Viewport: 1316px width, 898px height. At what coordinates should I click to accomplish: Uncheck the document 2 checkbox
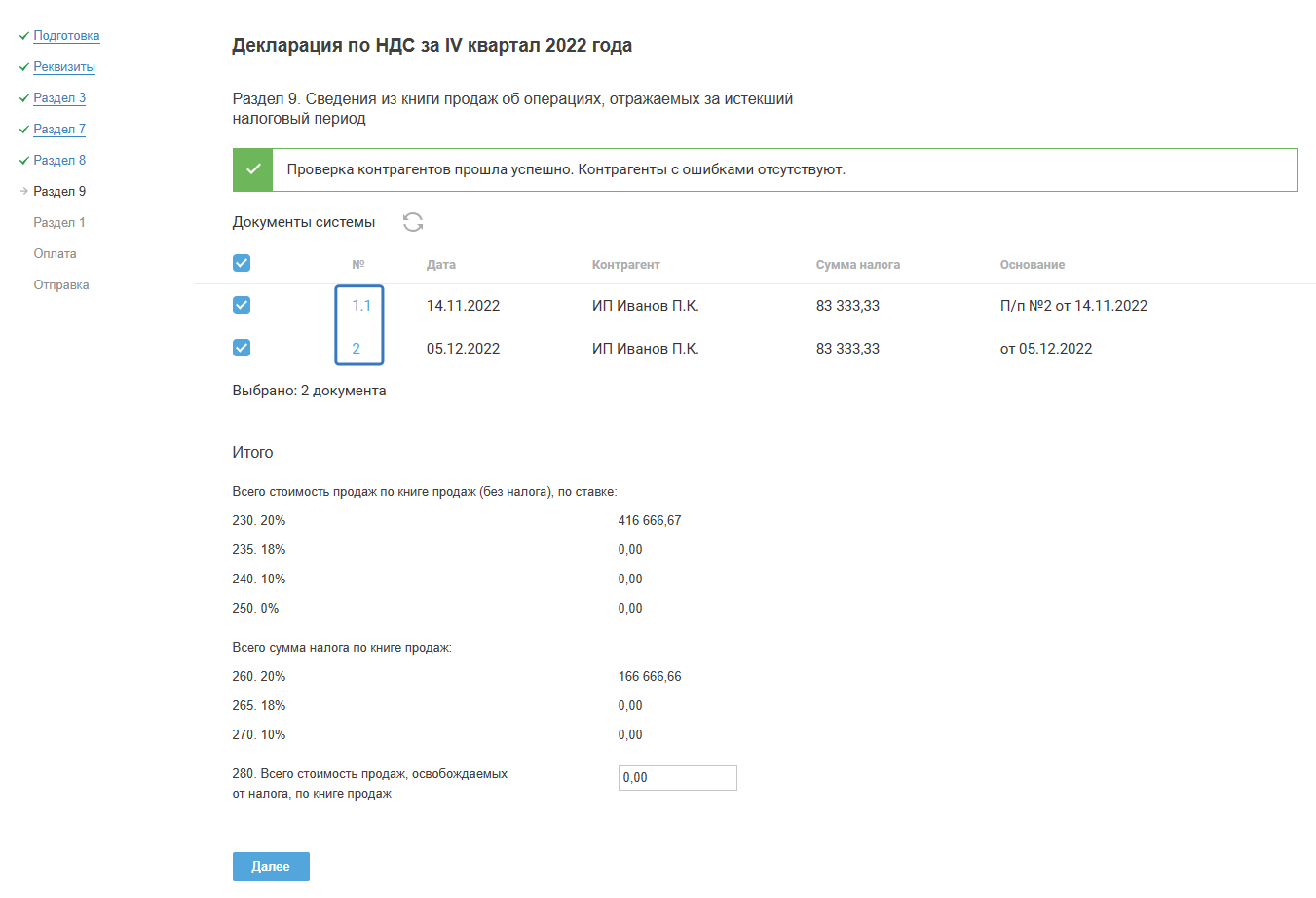coord(242,348)
